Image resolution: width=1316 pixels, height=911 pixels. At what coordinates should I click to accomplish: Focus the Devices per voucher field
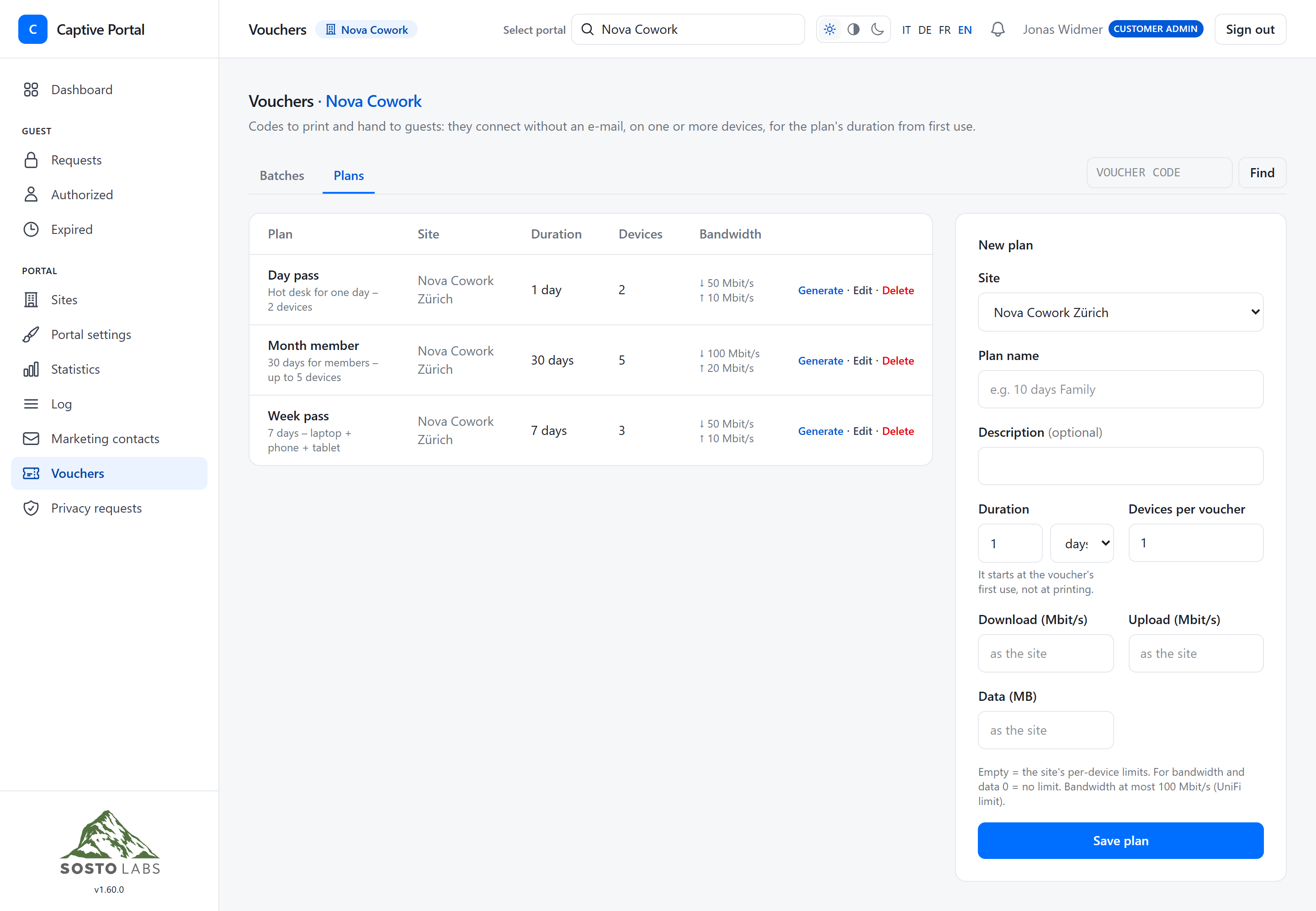[x=1195, y=543]
